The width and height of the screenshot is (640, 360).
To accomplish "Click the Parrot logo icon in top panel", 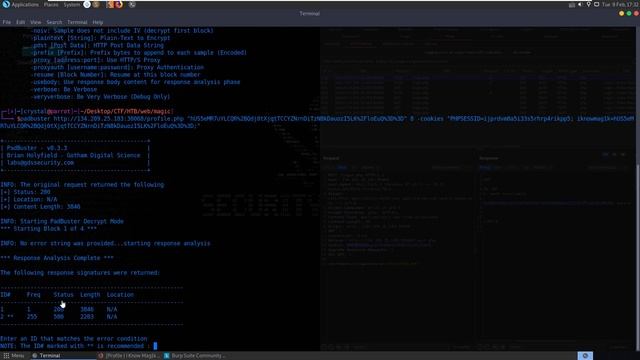I will [6, 4].
